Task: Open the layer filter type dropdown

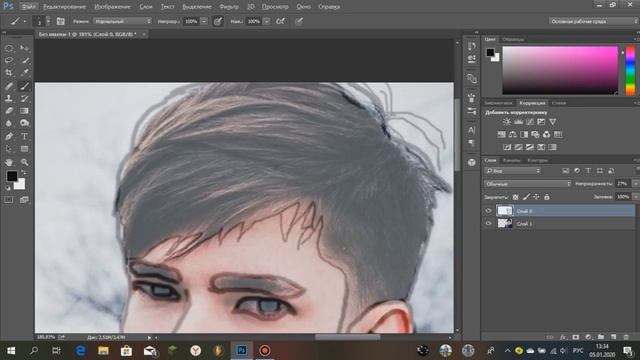Action: pyautogui.click(x=513, y=171)
